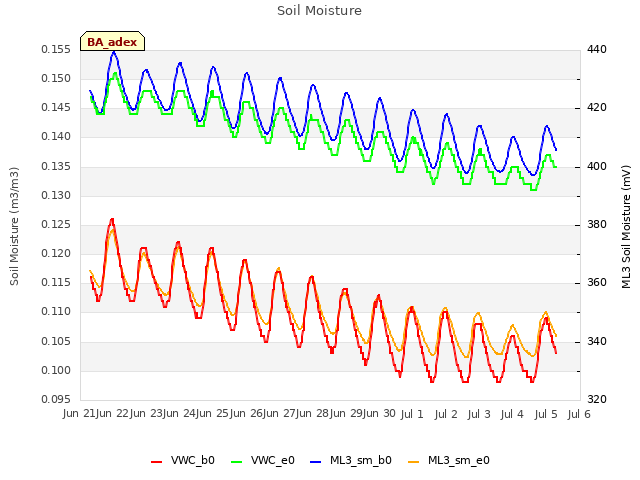The height and width of the screenshot is (480, 640).
Task: Click the 0.130 left axis tick
Action: pyautogui.click(x=56, y=196)
